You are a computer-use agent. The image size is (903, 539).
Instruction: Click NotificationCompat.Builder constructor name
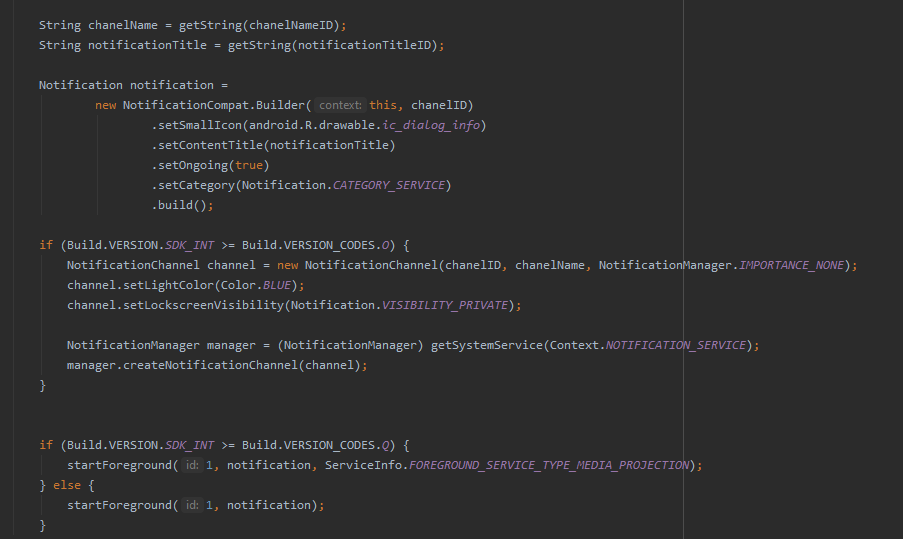point(214,105)
